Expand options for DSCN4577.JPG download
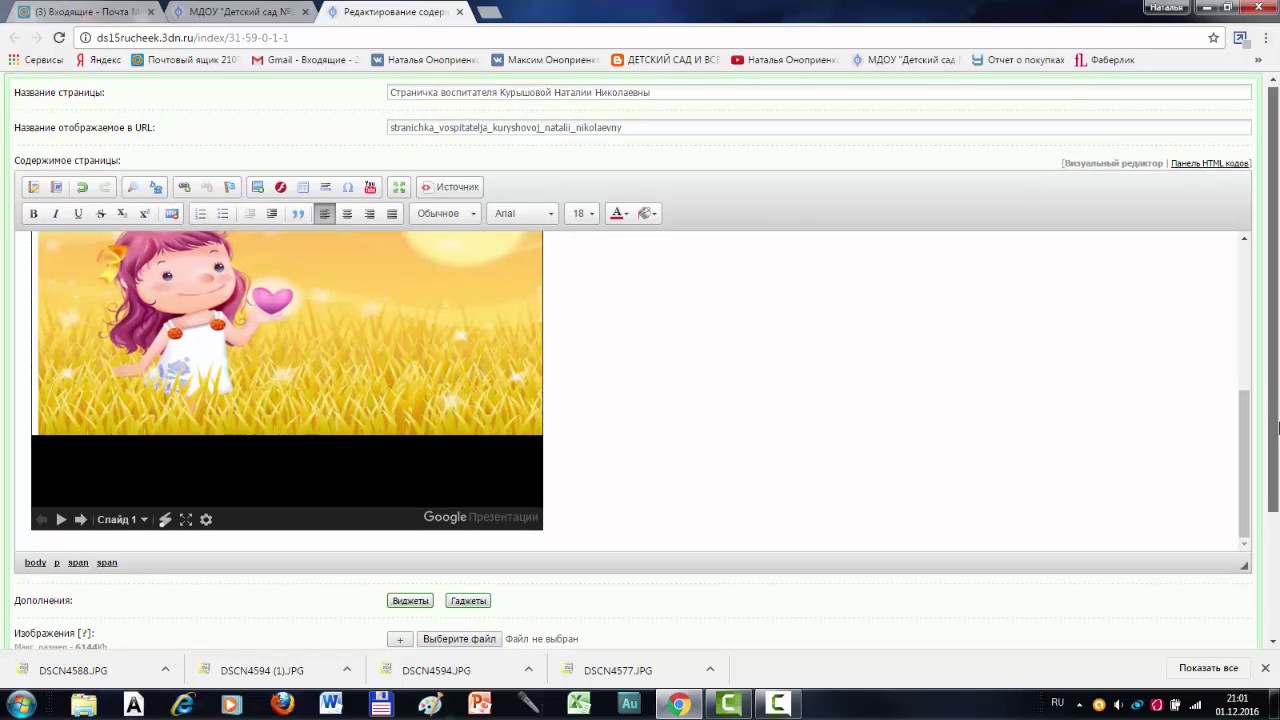This screenshot has width=1280, height=720. point(710,669)
